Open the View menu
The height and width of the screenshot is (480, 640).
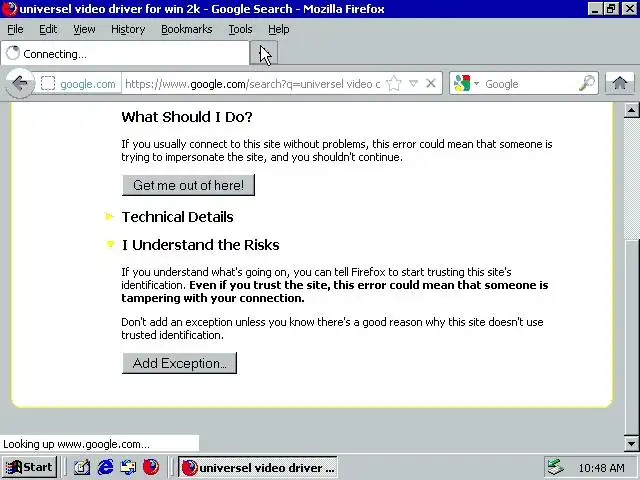(84, 29)
